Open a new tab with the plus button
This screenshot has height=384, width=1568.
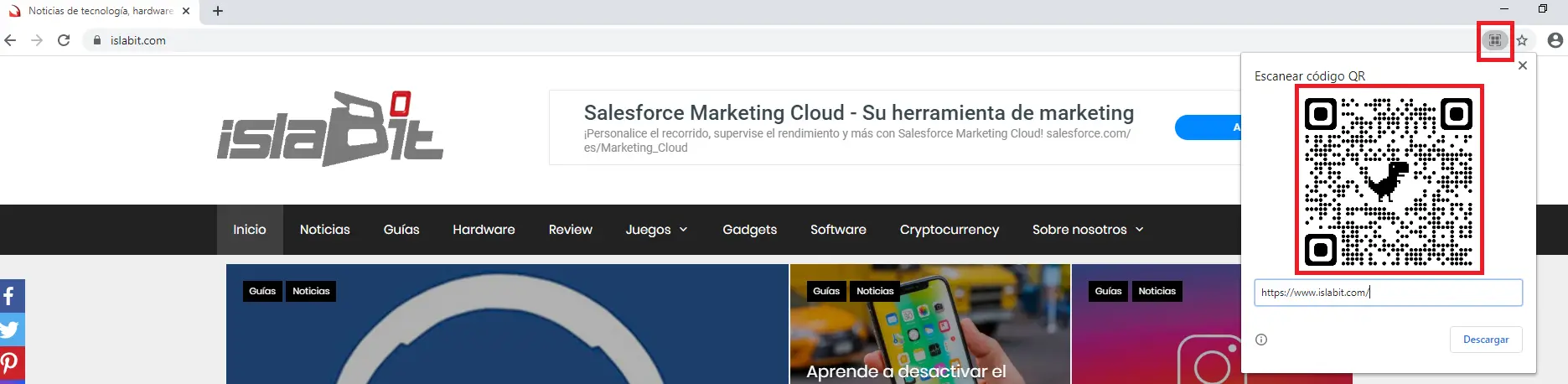(x=218, y=11)
